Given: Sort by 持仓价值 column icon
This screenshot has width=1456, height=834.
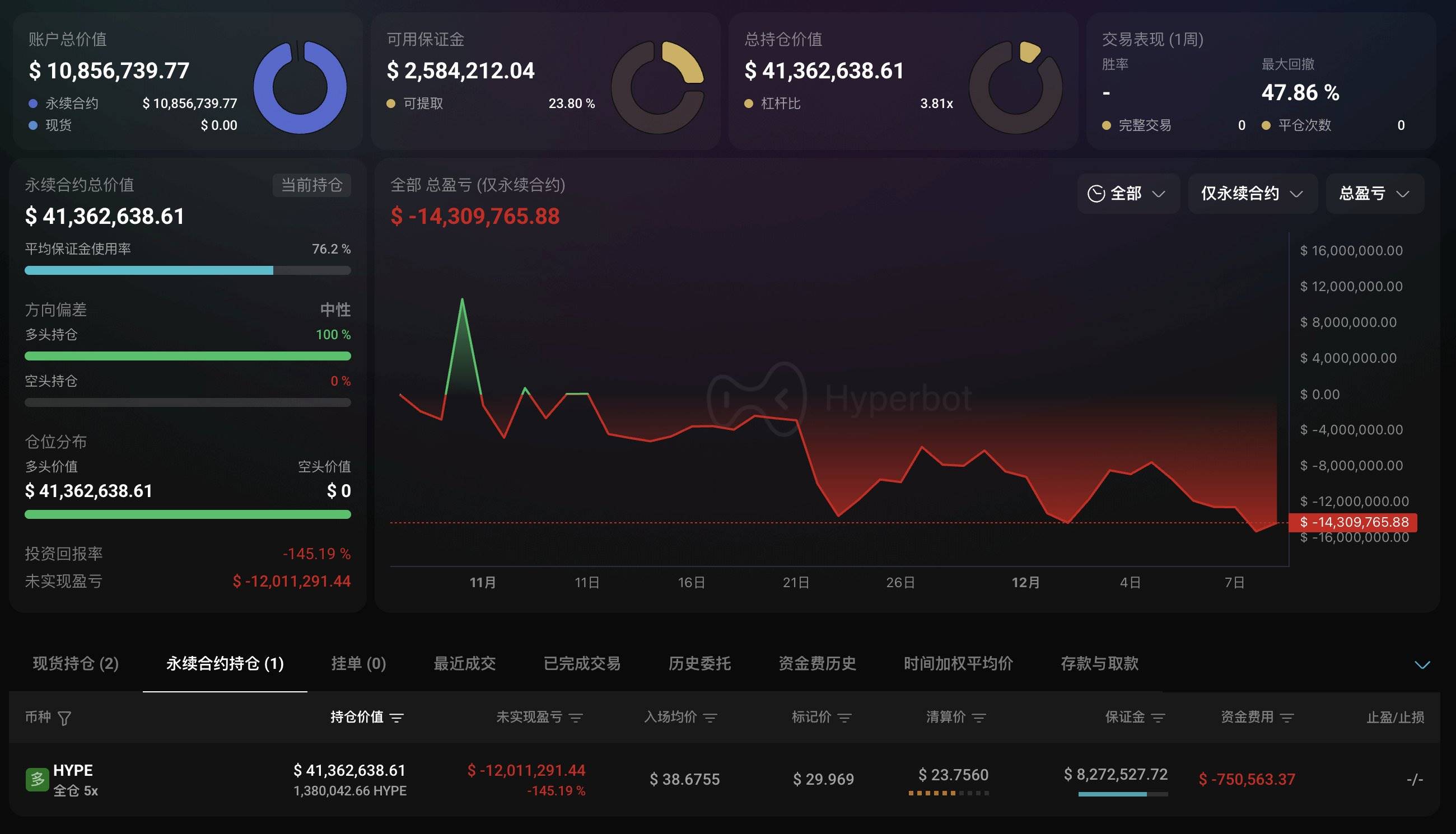Looking at the screenshot, I should [x=396, y=718].
